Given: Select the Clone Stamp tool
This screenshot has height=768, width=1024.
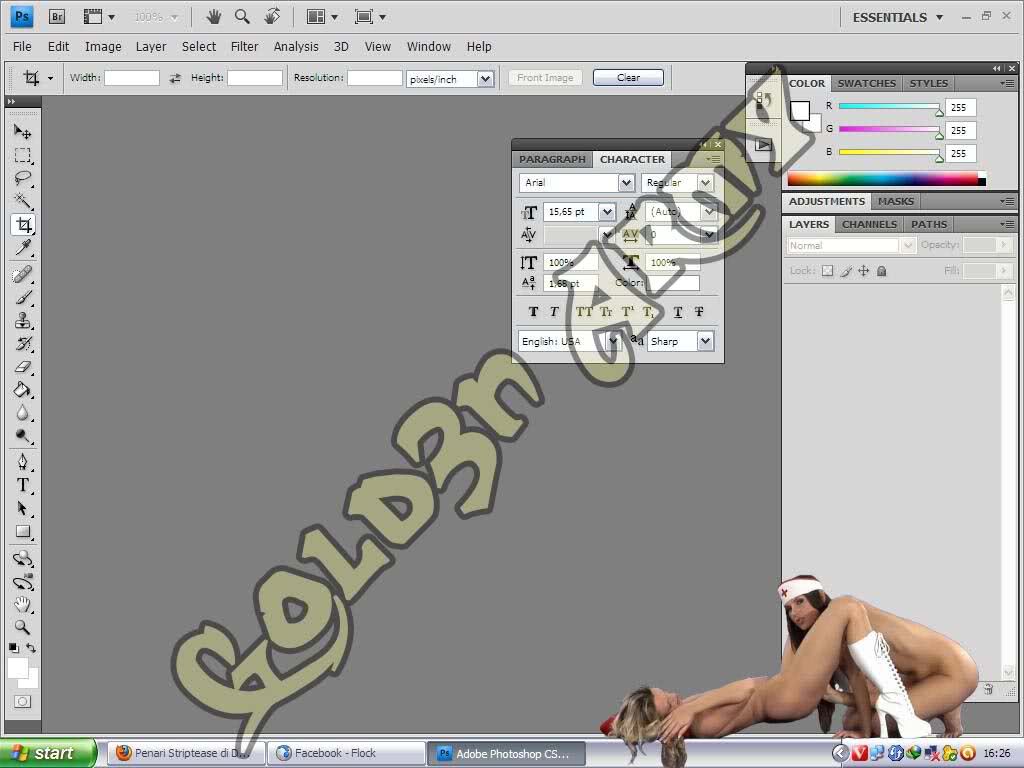Looking at the screenshot, I should tap(23, 321).
